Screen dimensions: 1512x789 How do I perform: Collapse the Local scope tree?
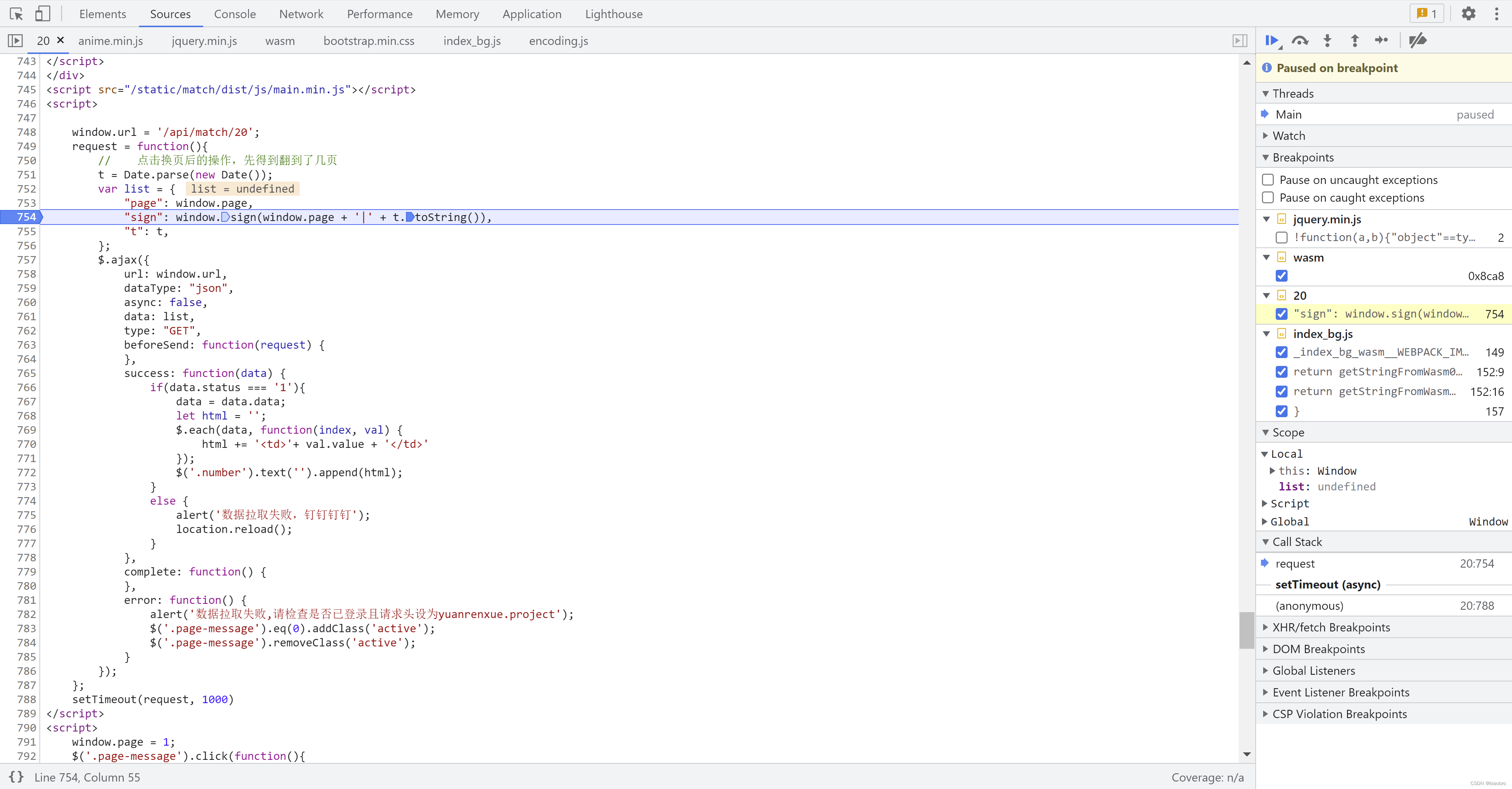click(1265, 454)
